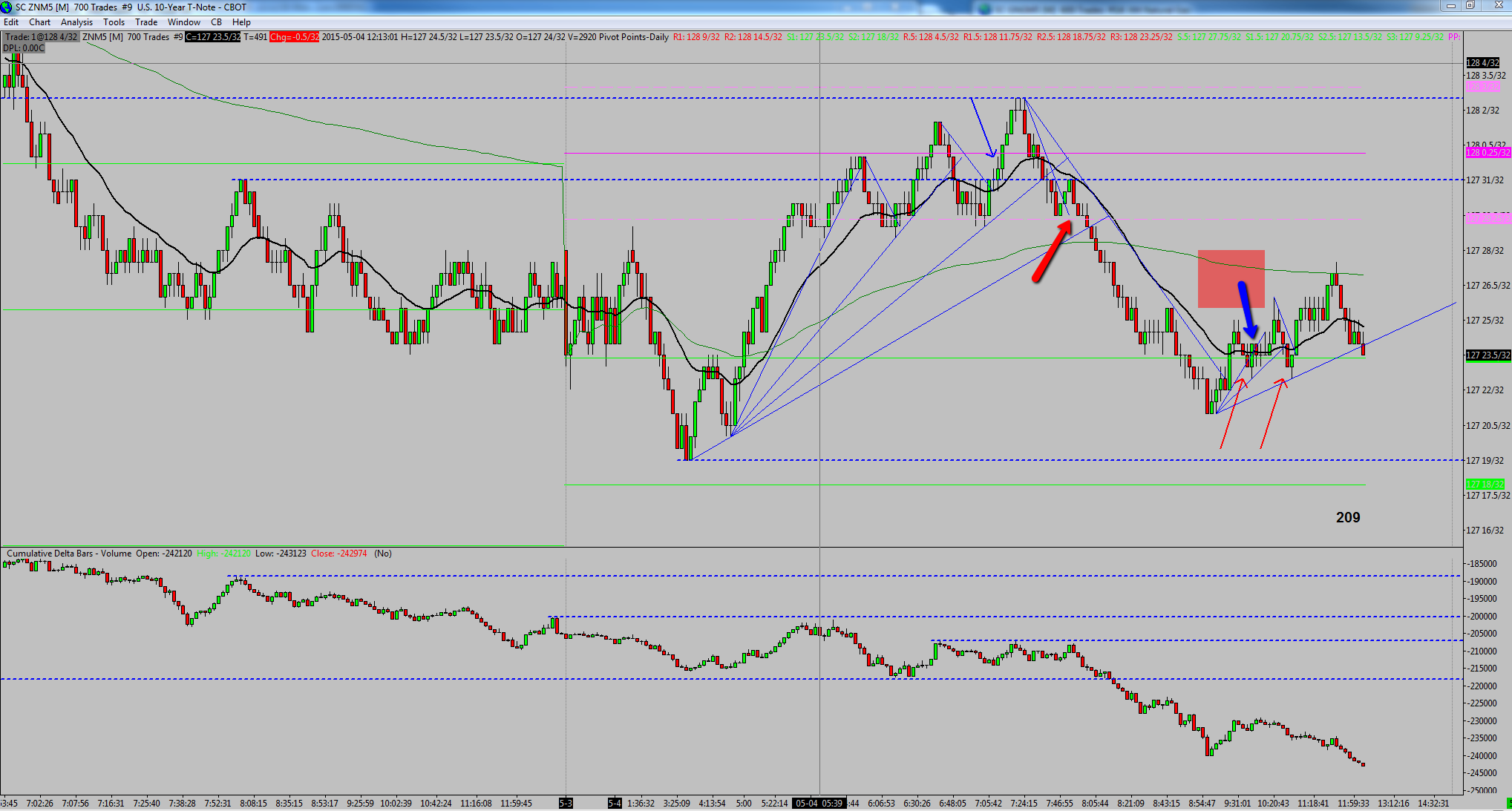Open the Trade menu
1512x811 pixels.
point(146,22)
